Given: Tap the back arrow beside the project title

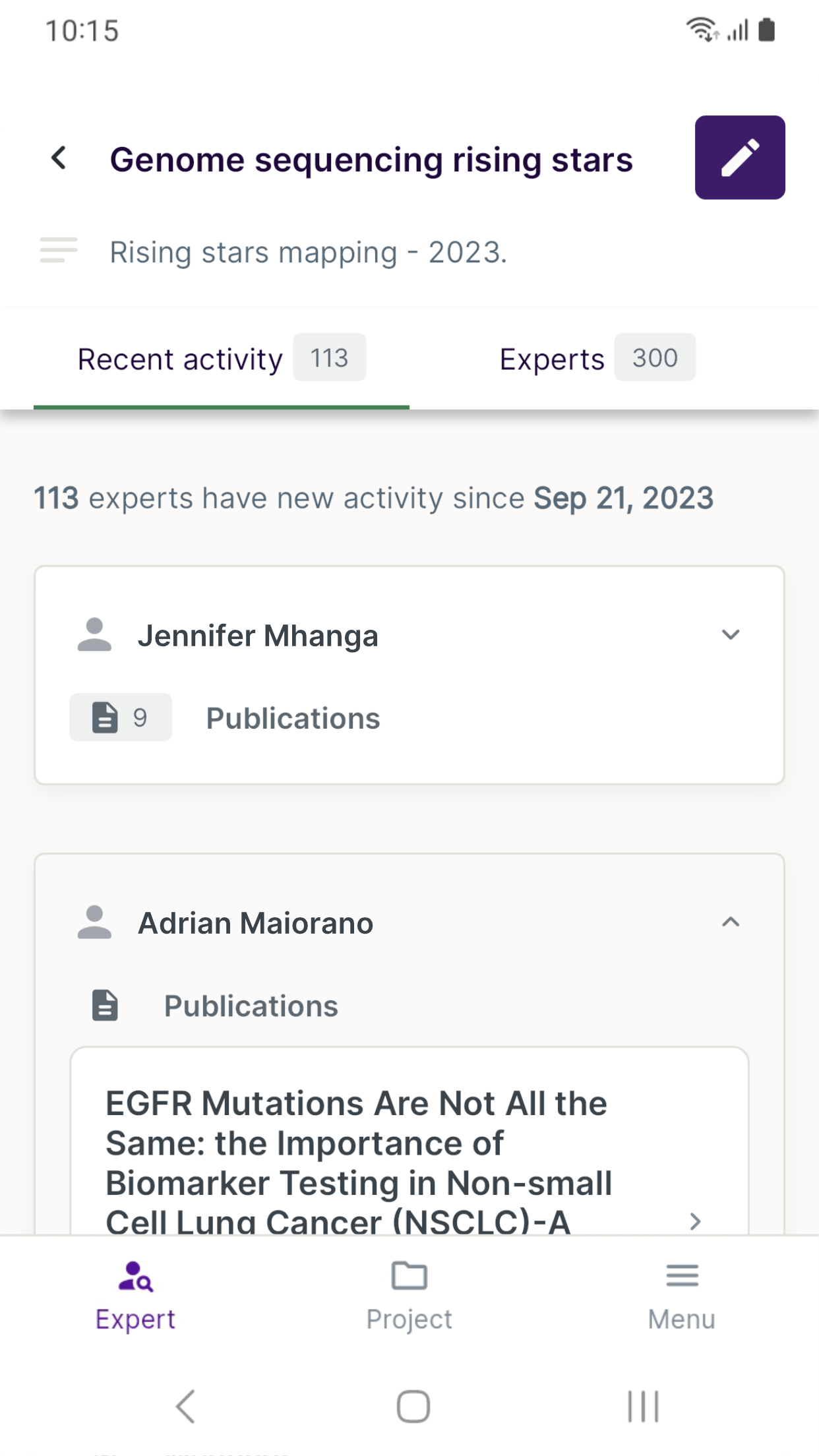Looking at the screenshot, I should click(59, 158).
